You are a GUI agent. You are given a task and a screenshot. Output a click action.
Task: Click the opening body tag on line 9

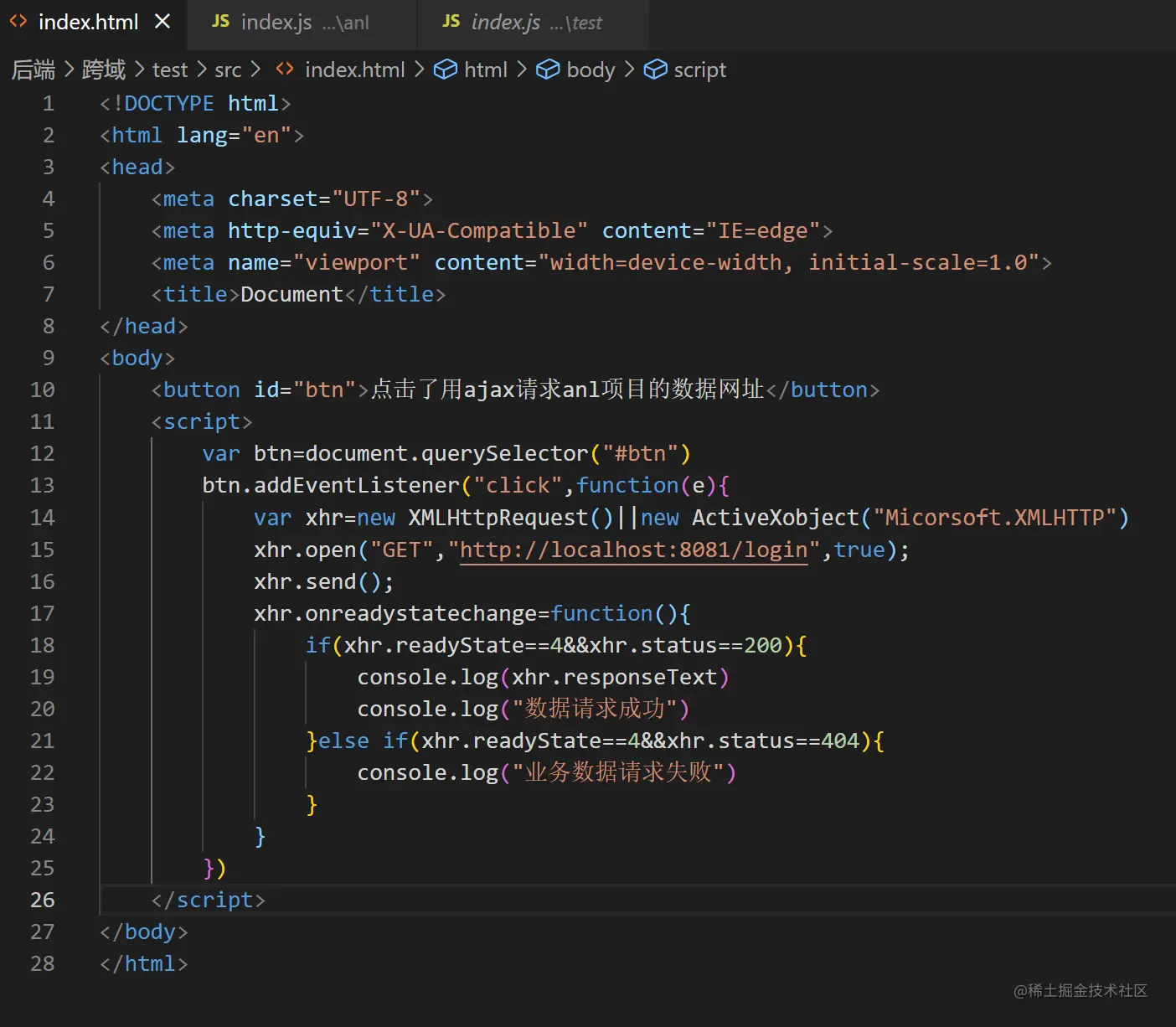(x=137, y=358)
